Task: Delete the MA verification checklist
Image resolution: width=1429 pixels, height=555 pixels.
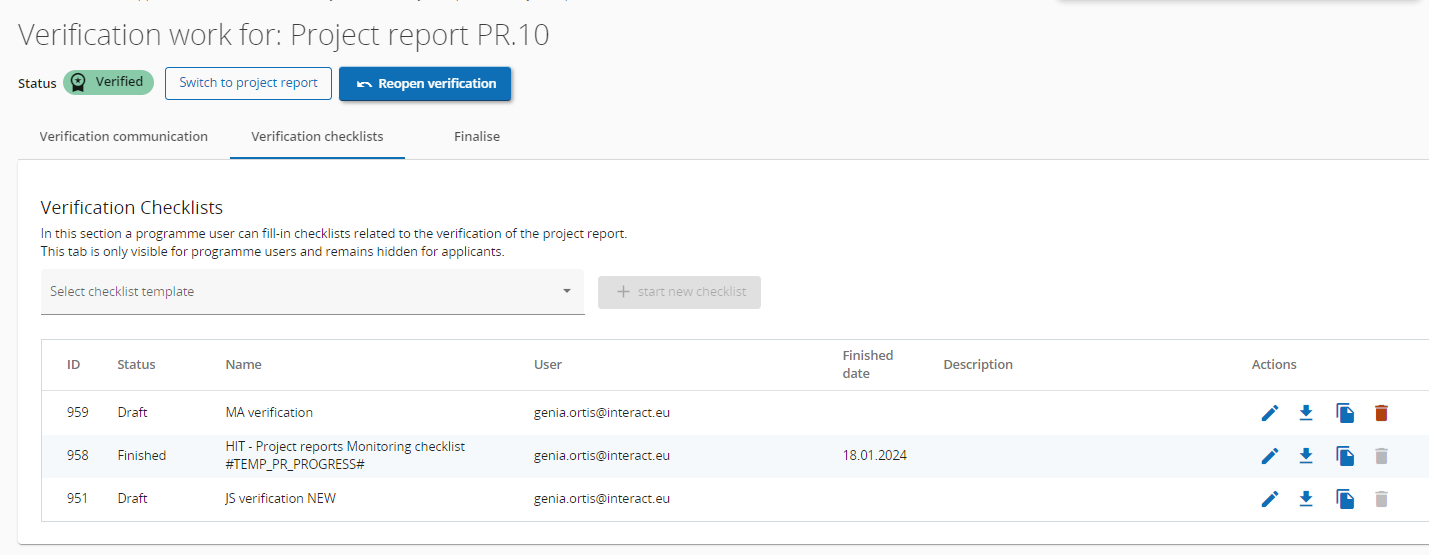Action: [x=1381, y=413]
